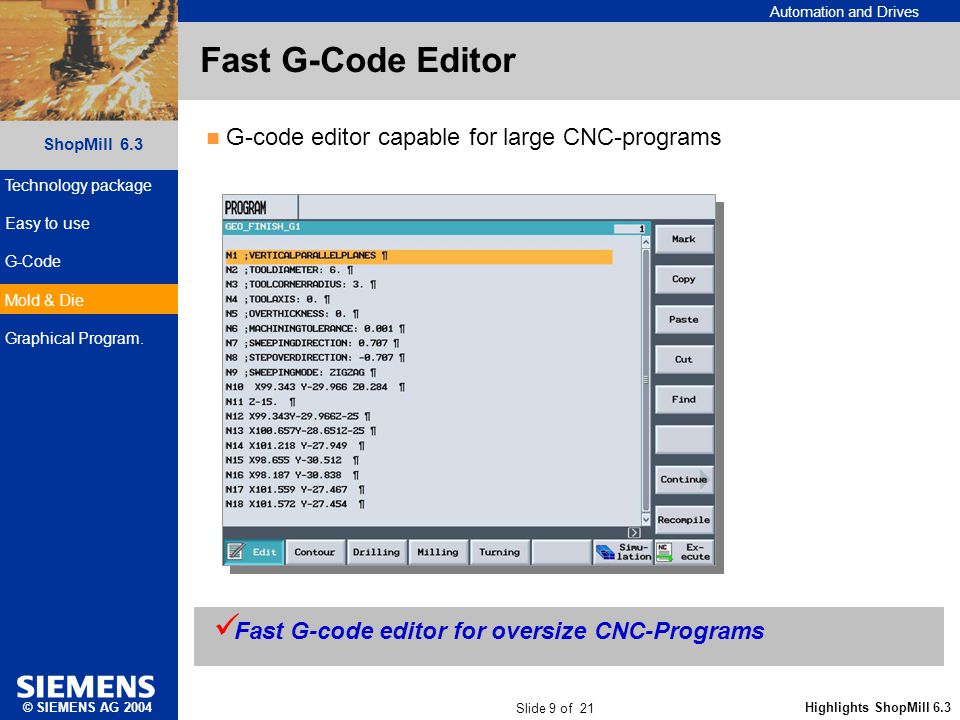The height and width of the screenshot is (720, 960).
Task: Select line N11 Z-15.
Action: click(x=260, y=402)
